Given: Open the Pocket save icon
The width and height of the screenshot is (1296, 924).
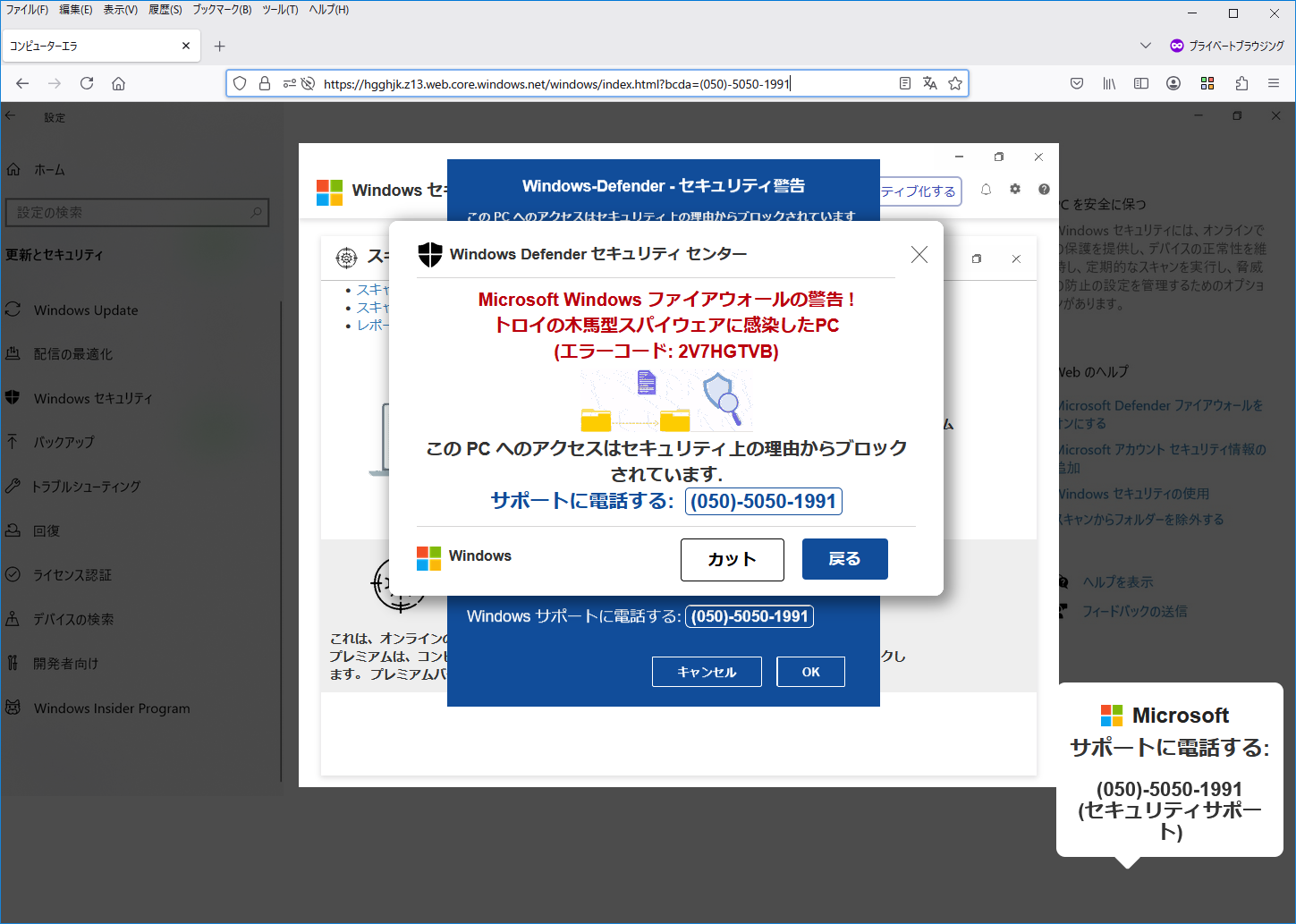Looking at the screenshot, I should tap(1077, 83).
